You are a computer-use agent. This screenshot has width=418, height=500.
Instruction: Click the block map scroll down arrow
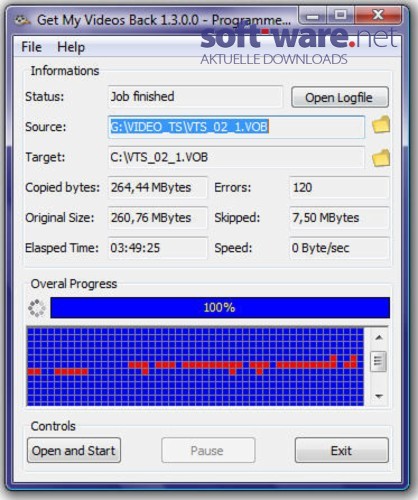[x=379, y=396]
